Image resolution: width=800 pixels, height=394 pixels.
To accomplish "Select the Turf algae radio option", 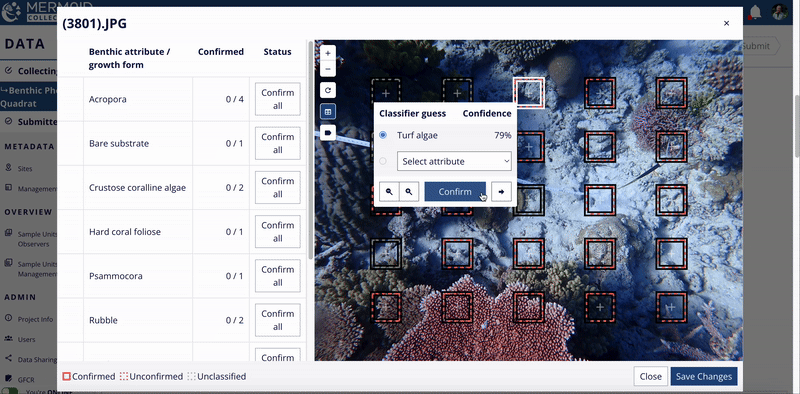I will [x=383, y=135].
